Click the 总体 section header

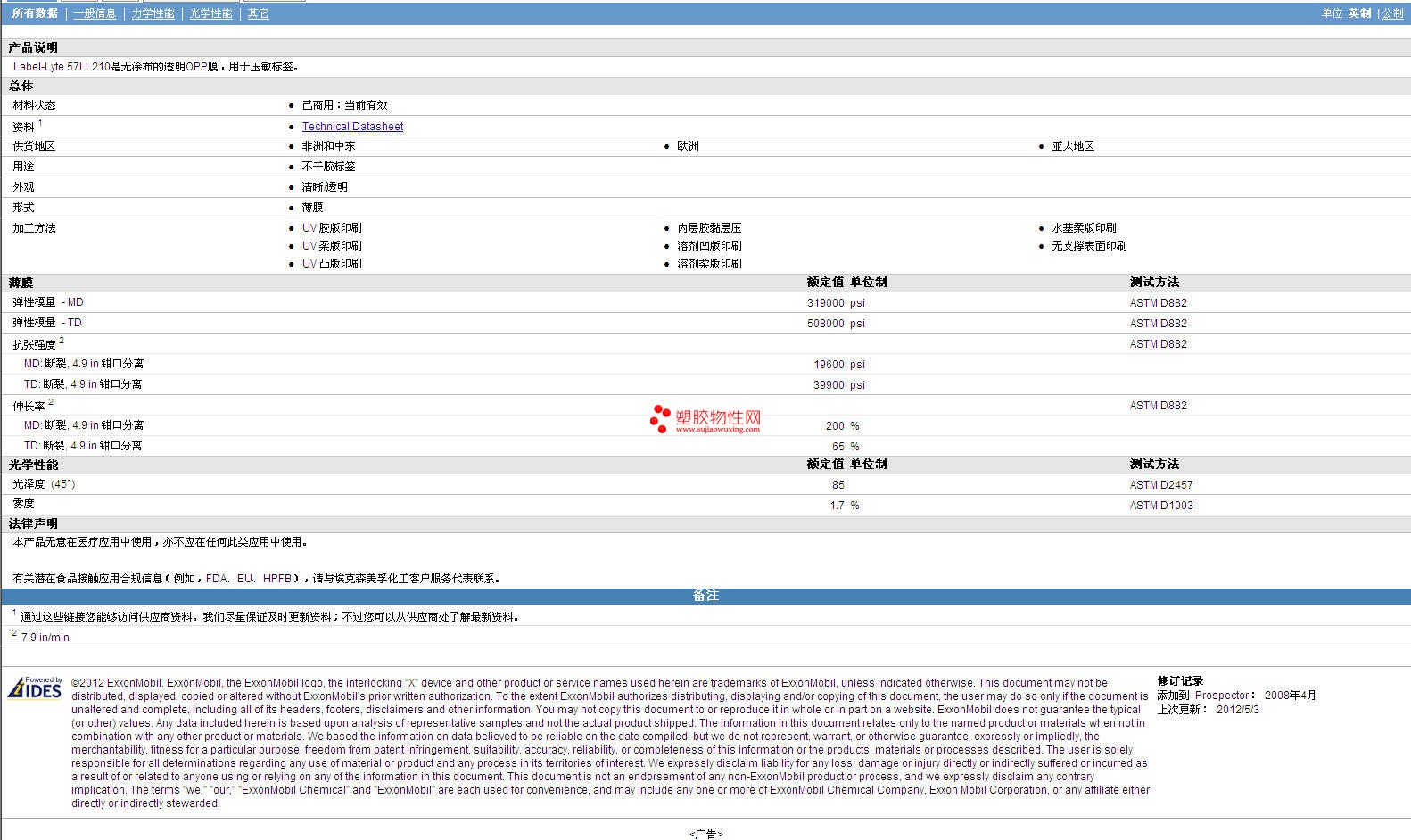click(x=21, y=86)
